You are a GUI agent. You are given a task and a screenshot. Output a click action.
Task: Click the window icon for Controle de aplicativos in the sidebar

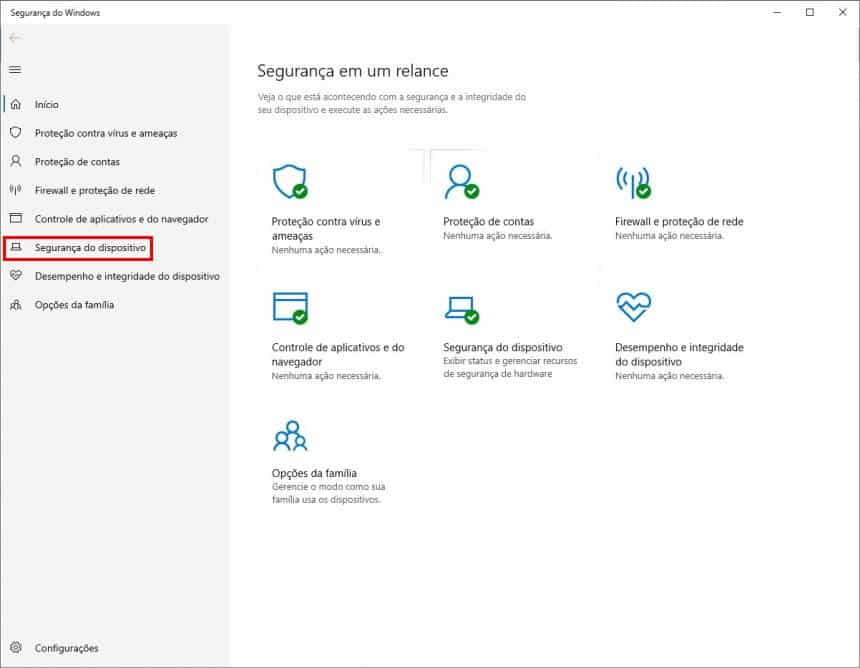coord(16,218)
